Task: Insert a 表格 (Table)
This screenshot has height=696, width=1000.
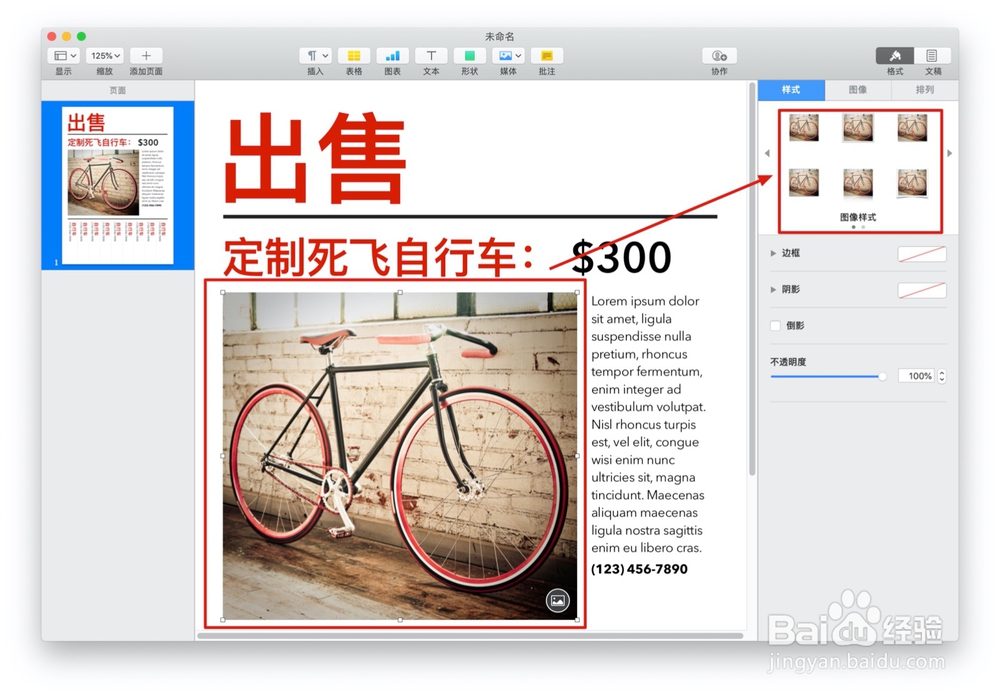Action: [354, 56]
